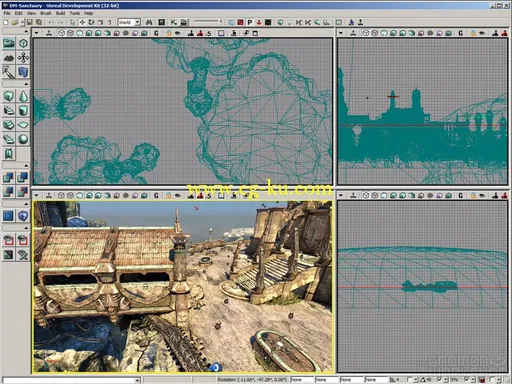Collapse the modes section in left toolbox

tap(26, 31)
